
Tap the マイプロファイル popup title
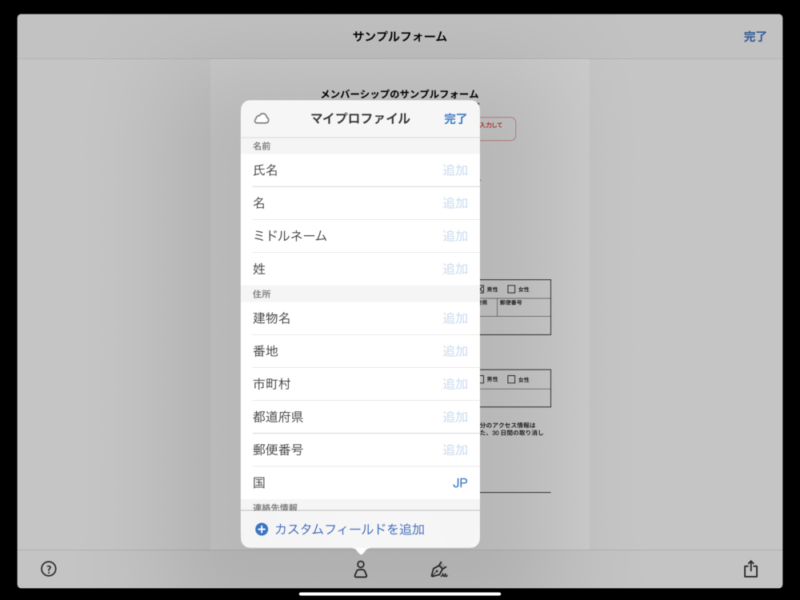pos(360,119)
